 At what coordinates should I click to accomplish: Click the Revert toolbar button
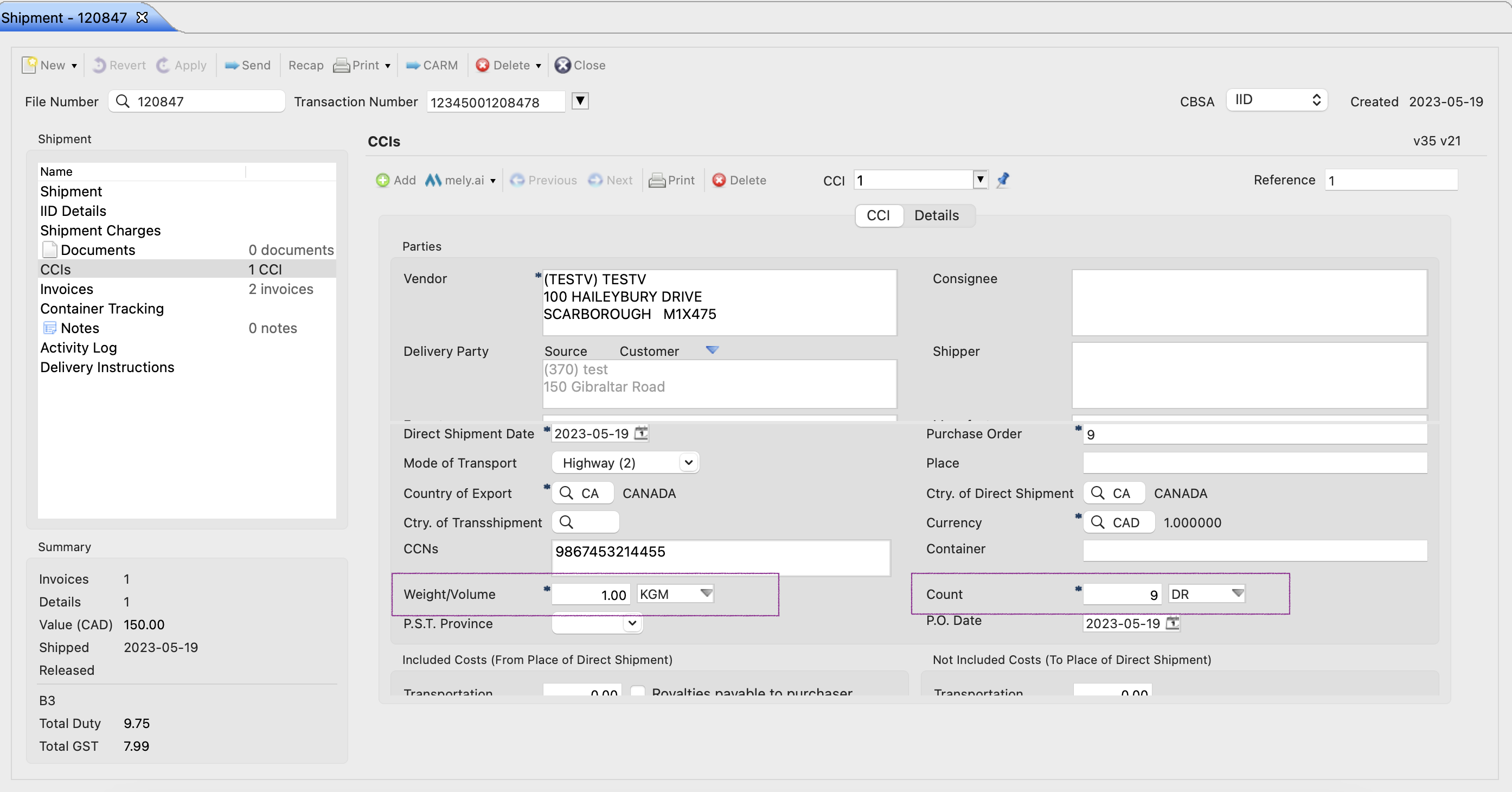click(x=119, y=65)
